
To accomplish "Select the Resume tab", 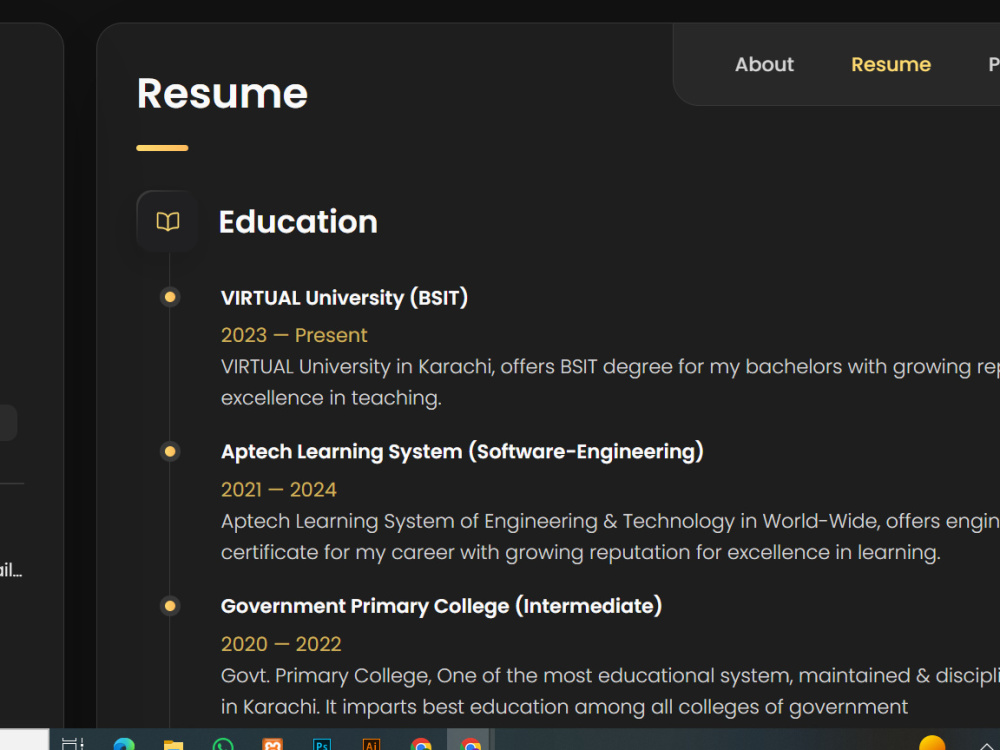I will coord(891,64).
